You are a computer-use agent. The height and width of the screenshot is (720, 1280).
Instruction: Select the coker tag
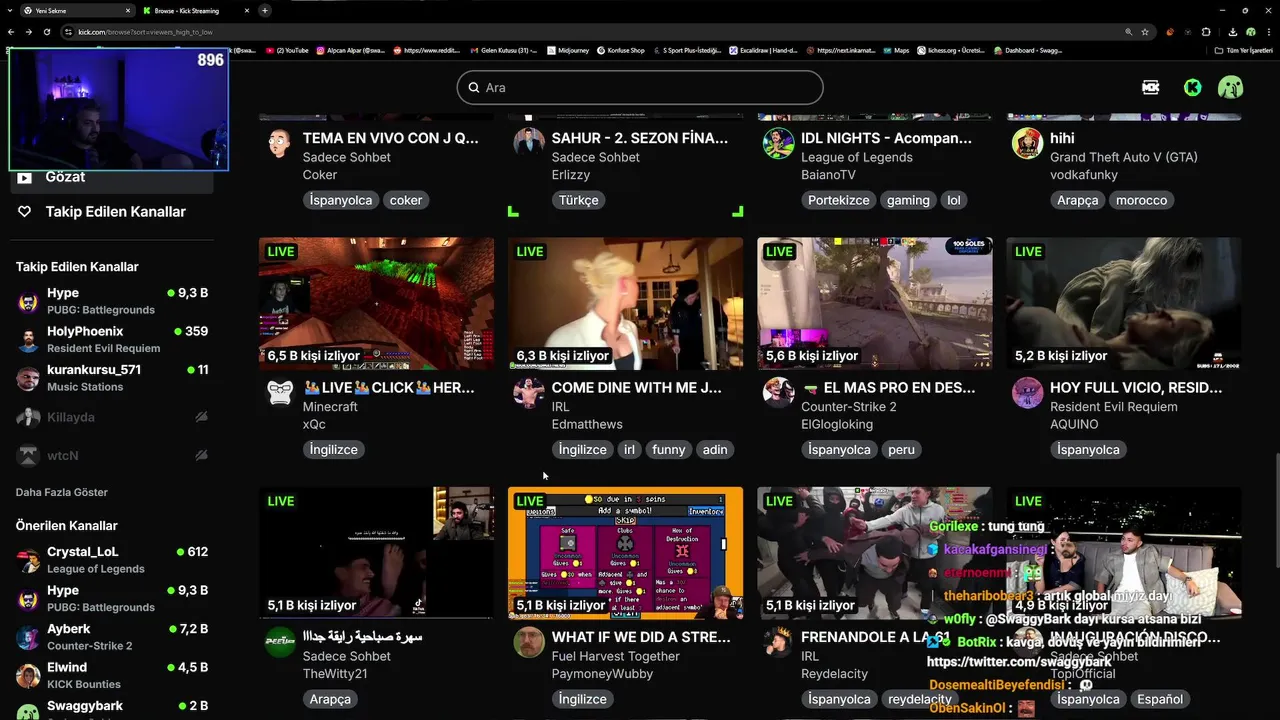click(406, 200)
